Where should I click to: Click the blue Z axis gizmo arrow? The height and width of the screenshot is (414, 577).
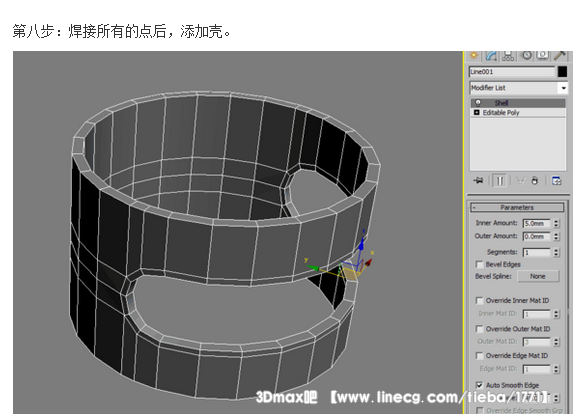tap(362, 244)
